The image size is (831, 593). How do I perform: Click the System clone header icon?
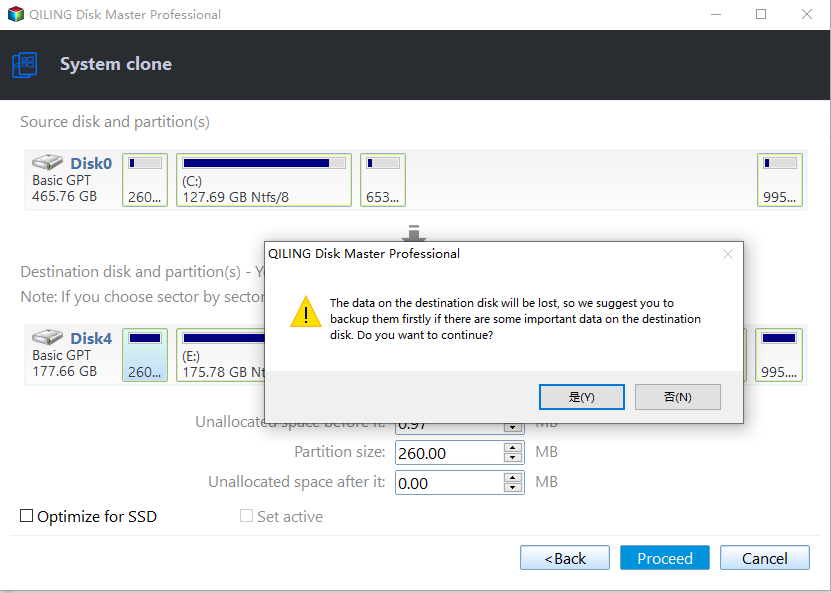pyautogui.click(x=24, y=65)
